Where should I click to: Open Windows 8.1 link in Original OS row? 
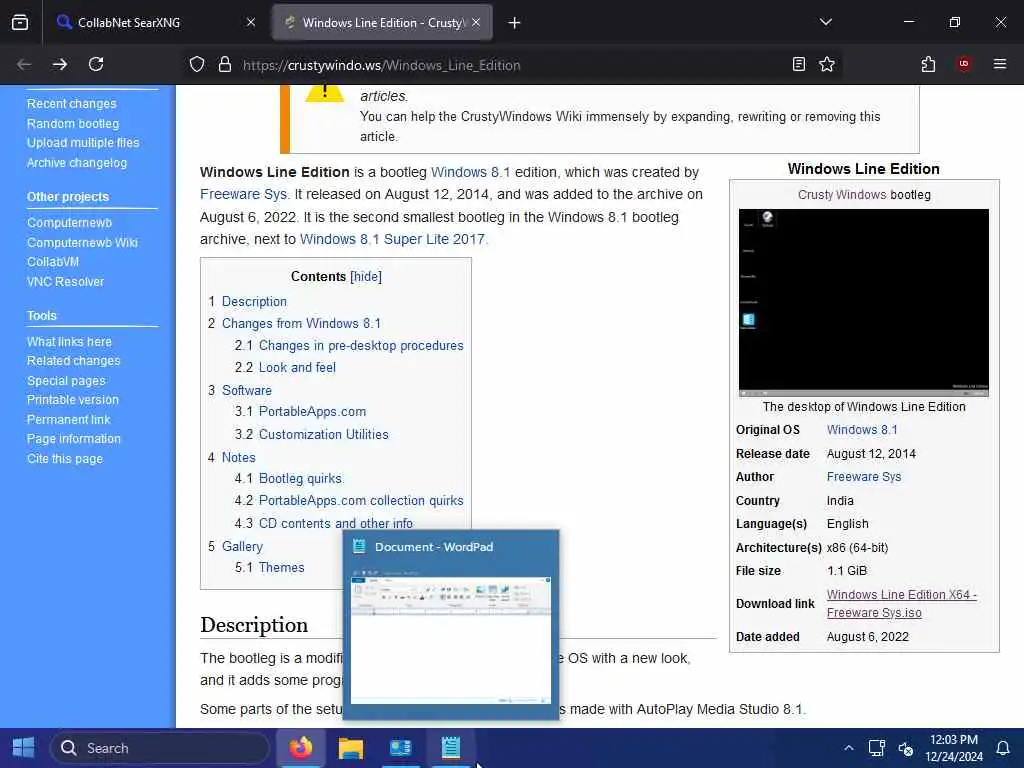[862, 430]
